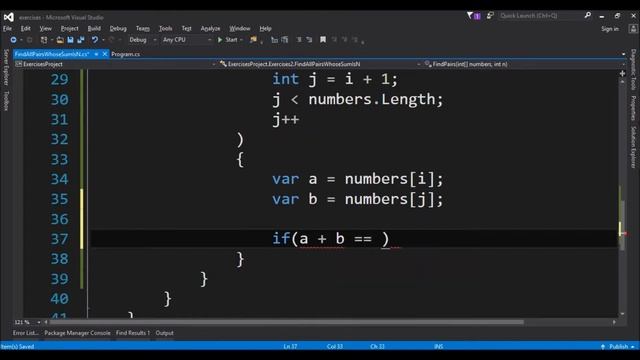This screenshot has height=360, width=640.
Task: Open the document tabs list dropdown arrow
Action: pyautogui.click(x=623, y=54)
